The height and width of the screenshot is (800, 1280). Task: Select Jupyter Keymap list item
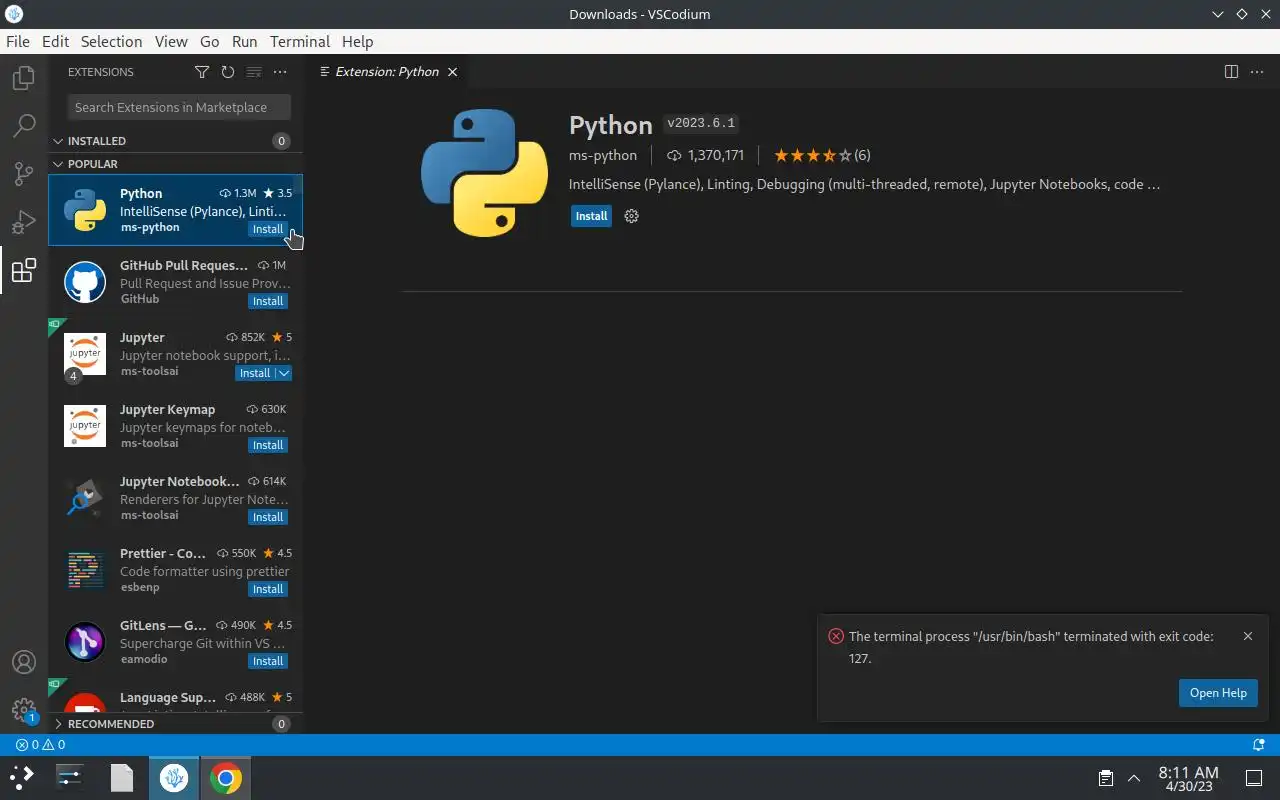[x=175, y=426]
